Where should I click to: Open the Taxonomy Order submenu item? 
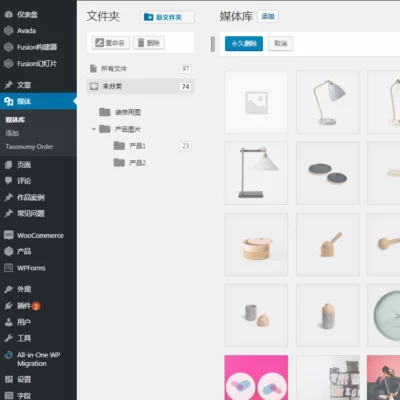coord(29,147)
